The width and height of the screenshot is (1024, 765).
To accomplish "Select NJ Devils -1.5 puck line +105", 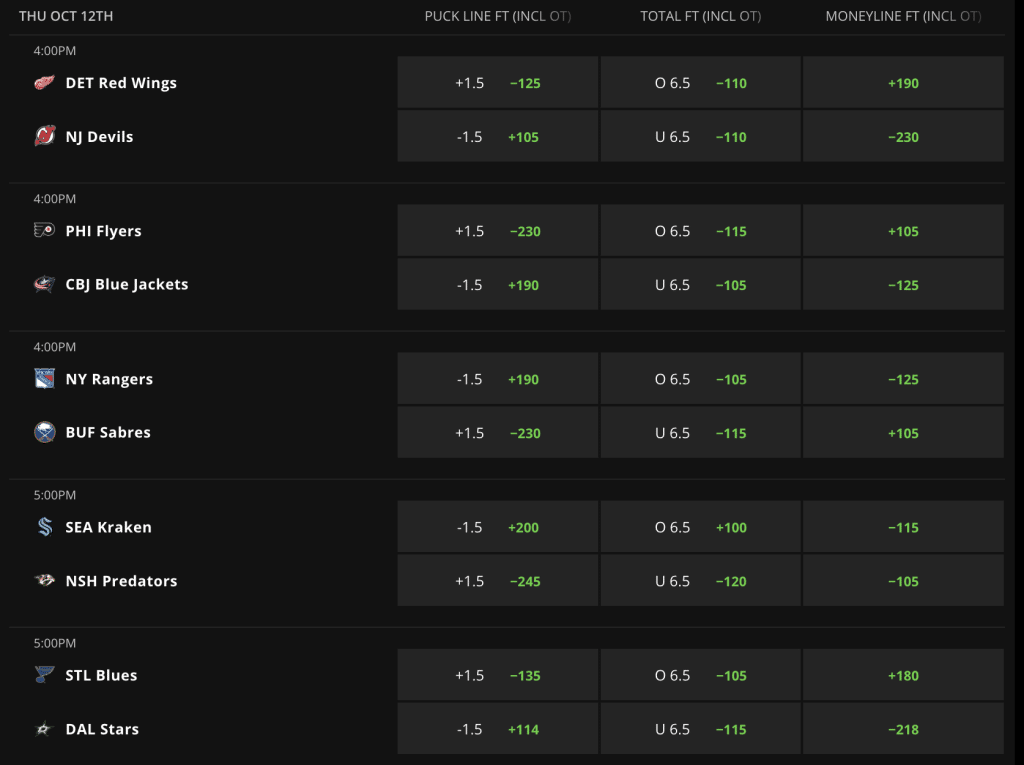I will pyautogui.click(x=498, y=136).
